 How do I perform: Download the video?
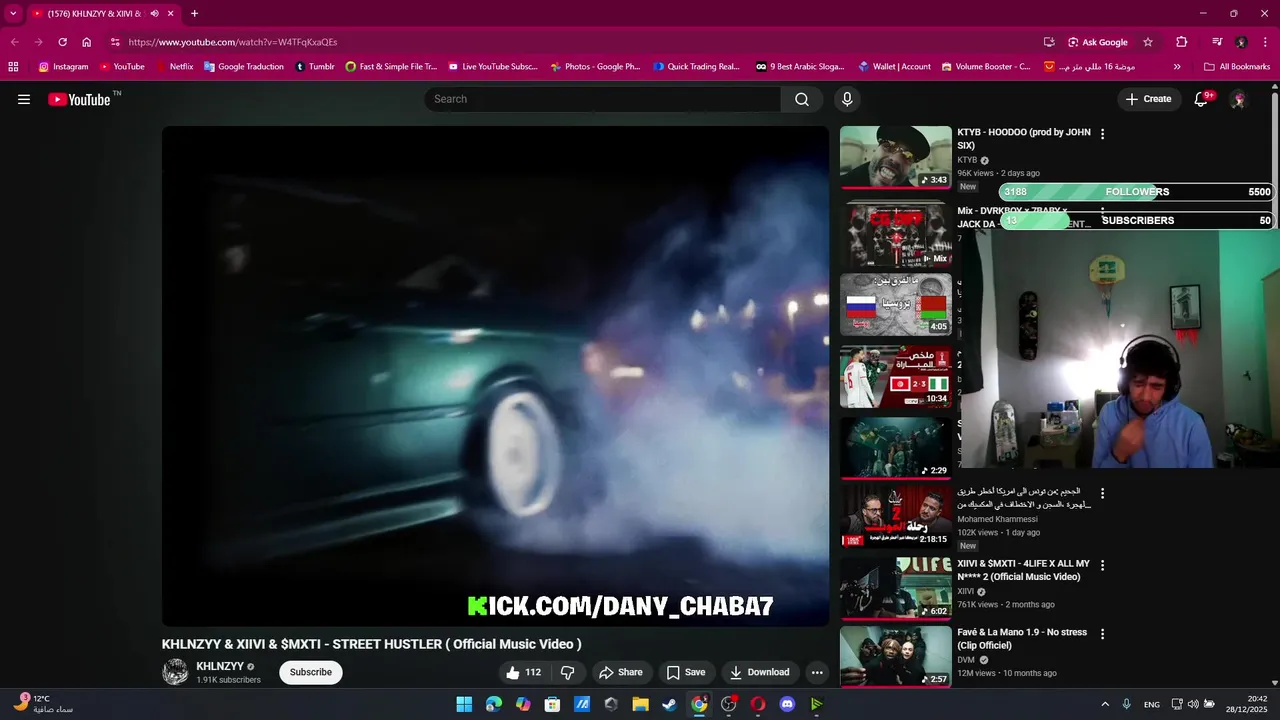(x=759, y=672)
